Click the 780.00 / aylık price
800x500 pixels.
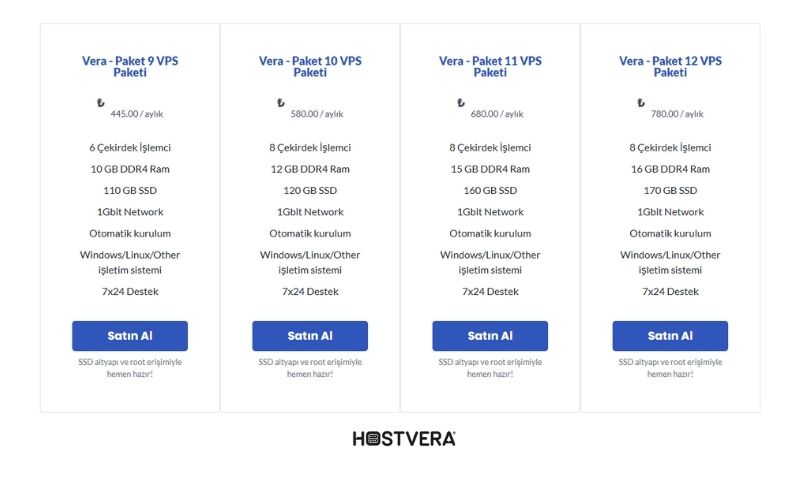click(x=677, y=114)
